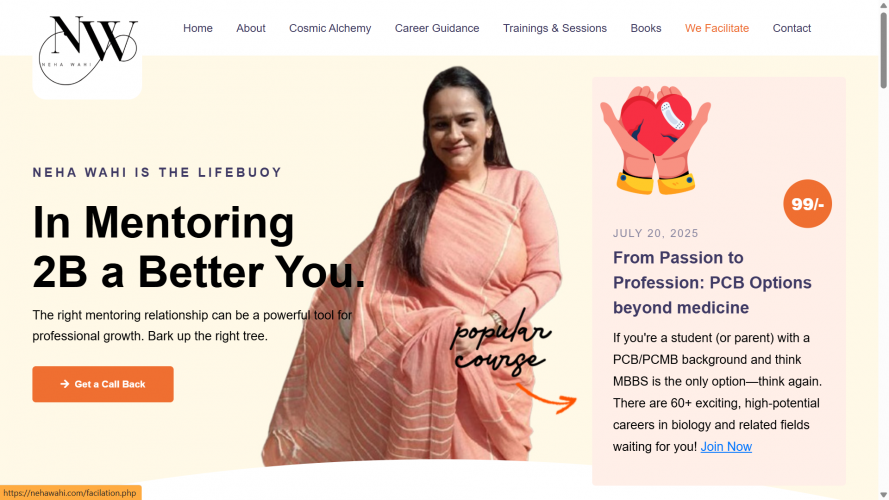Click the NW Neha Wahi logo
Viewport: 889px width, 500px height.
point(88,50)
